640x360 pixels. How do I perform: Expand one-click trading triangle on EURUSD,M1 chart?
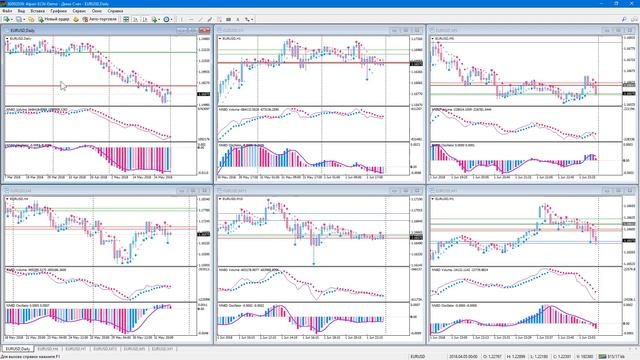point(433,199)
